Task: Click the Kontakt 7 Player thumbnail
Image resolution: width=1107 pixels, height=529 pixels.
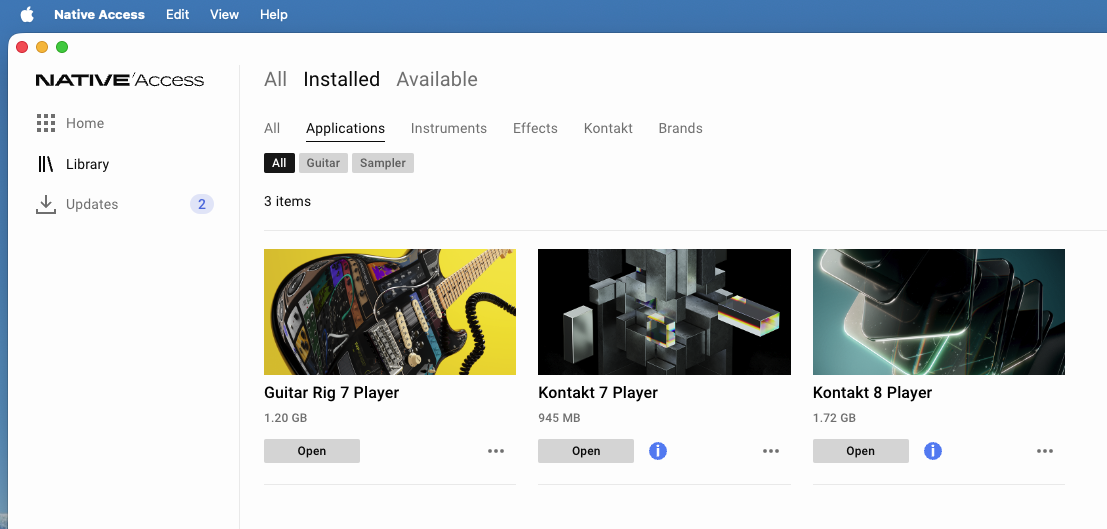Action: coord(664,312)
